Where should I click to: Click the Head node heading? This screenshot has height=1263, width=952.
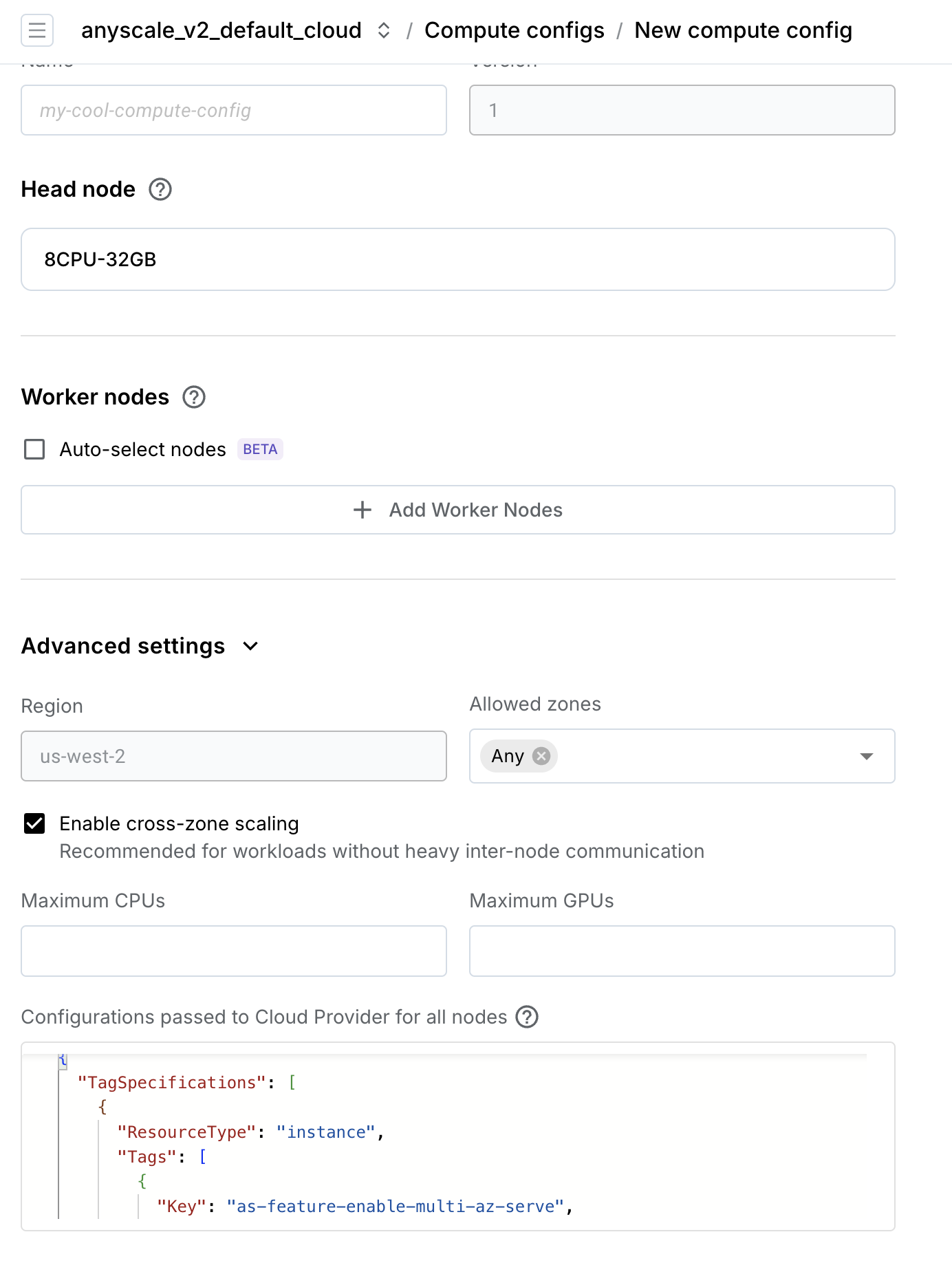click(78, 189)
